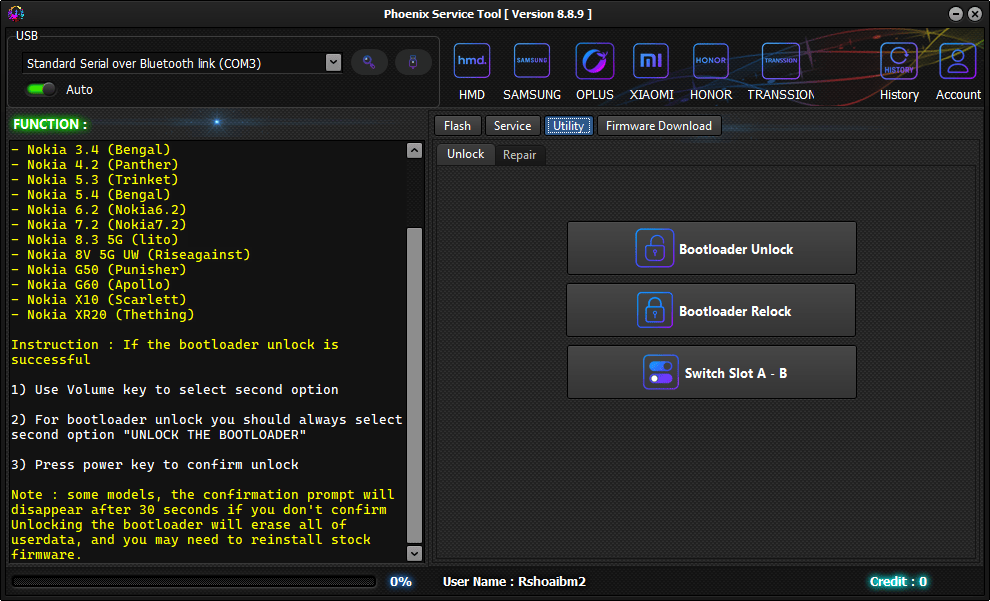This screenshot has height=601, width=990.
Task: Switch to the Flash tab
Action: 457,126
